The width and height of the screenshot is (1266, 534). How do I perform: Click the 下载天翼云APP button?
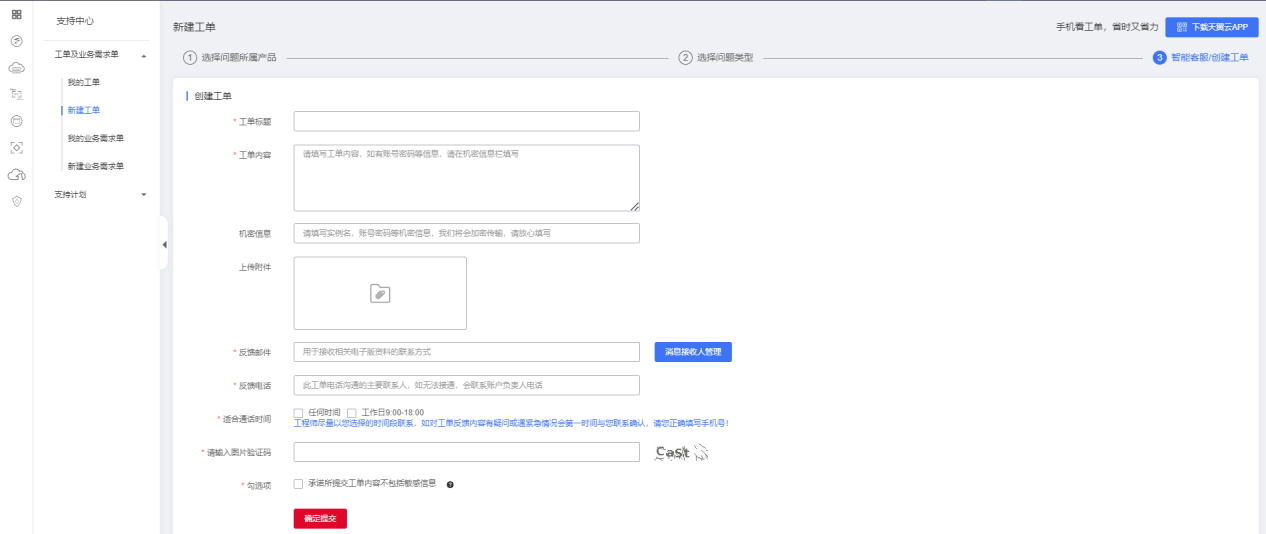point(1211,27)
